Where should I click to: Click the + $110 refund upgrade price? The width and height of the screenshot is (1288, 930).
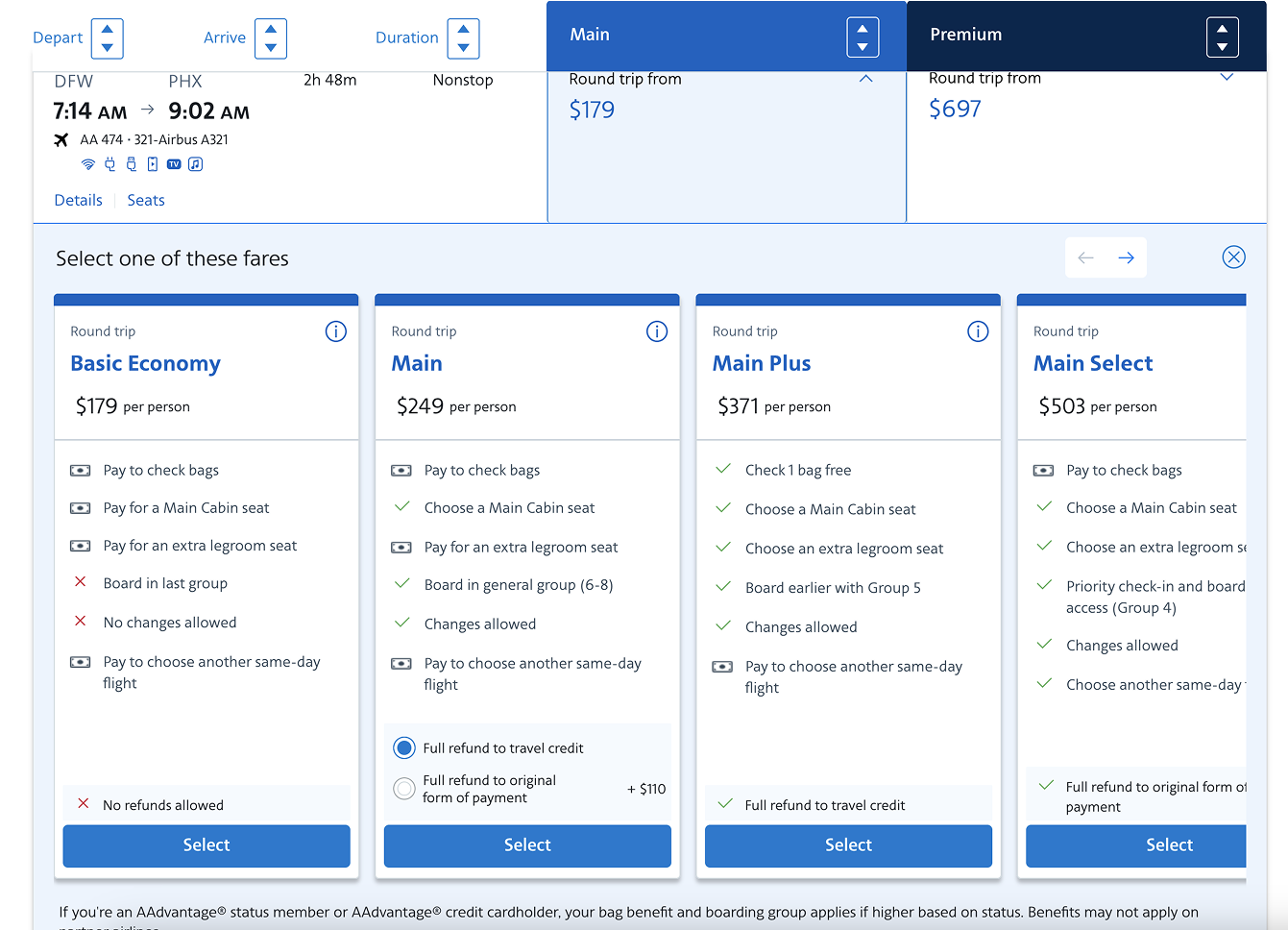(646, 789)
